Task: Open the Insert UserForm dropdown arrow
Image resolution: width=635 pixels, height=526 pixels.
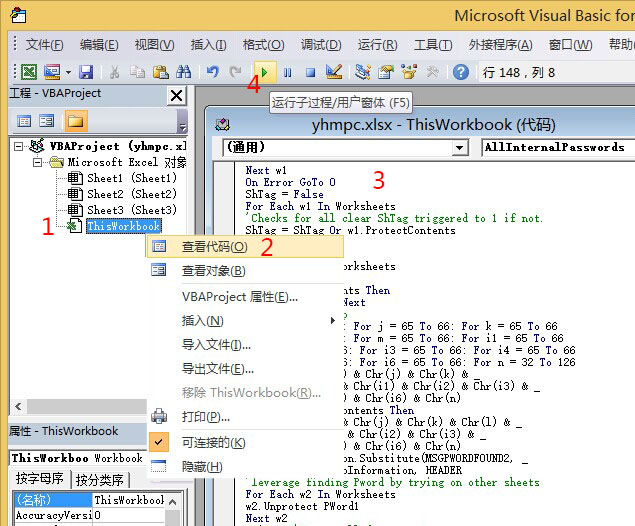Action: click(68, 73)
